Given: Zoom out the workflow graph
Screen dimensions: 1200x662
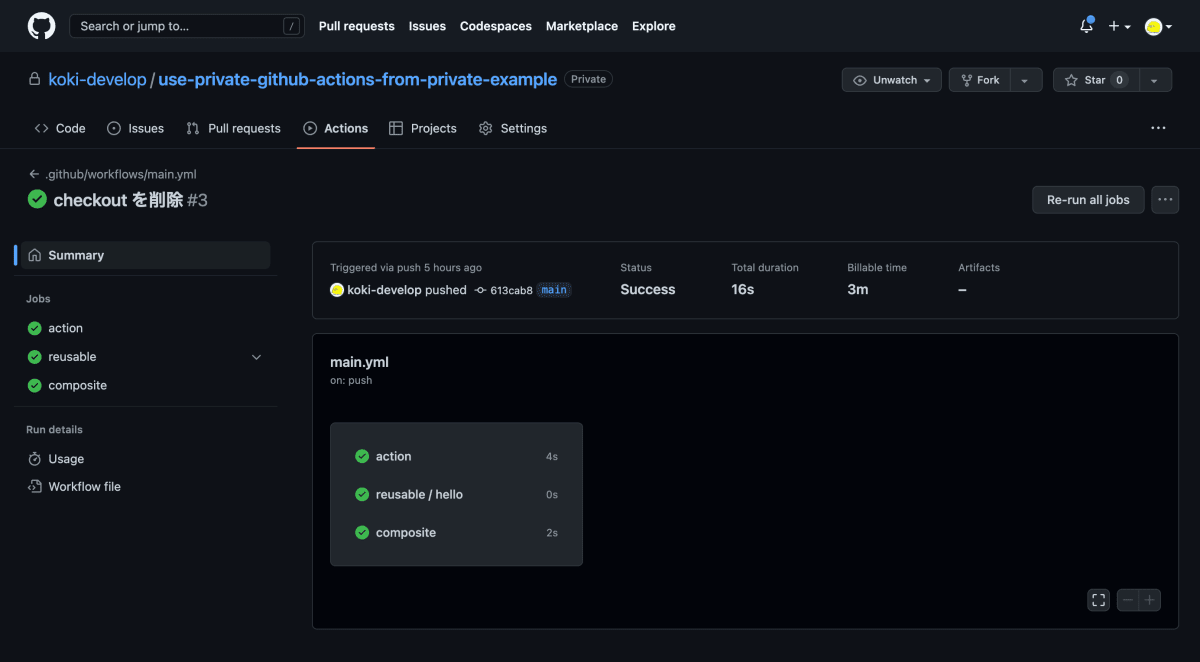Looking at the screenshot, I should (x=1128, y=600).
